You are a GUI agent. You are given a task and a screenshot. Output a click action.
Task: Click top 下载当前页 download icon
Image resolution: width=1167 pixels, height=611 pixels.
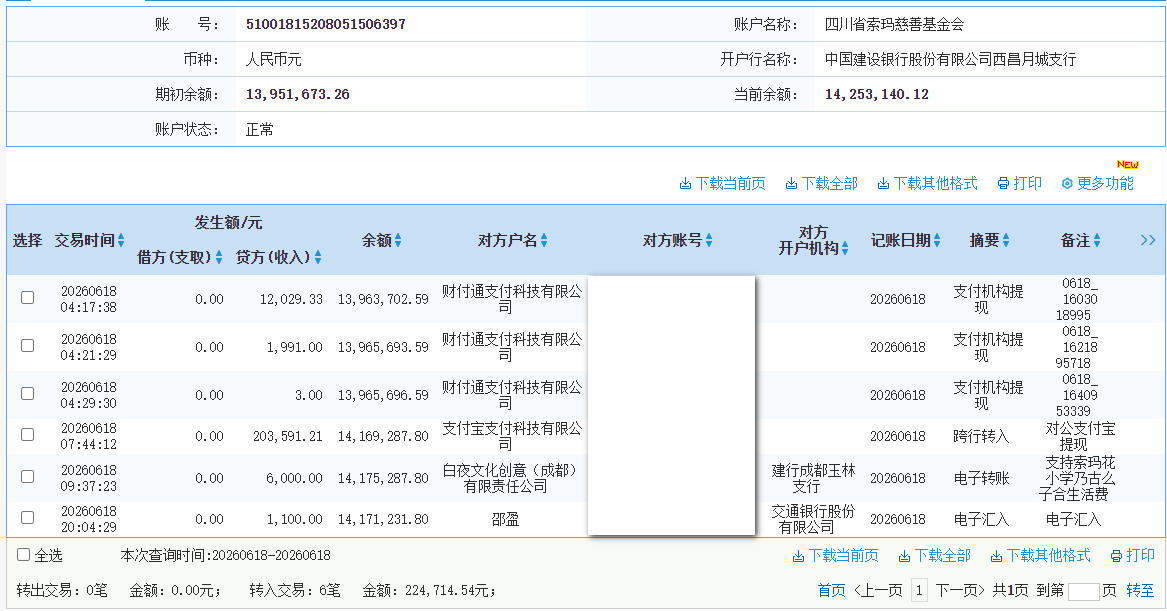coord(685,184)
